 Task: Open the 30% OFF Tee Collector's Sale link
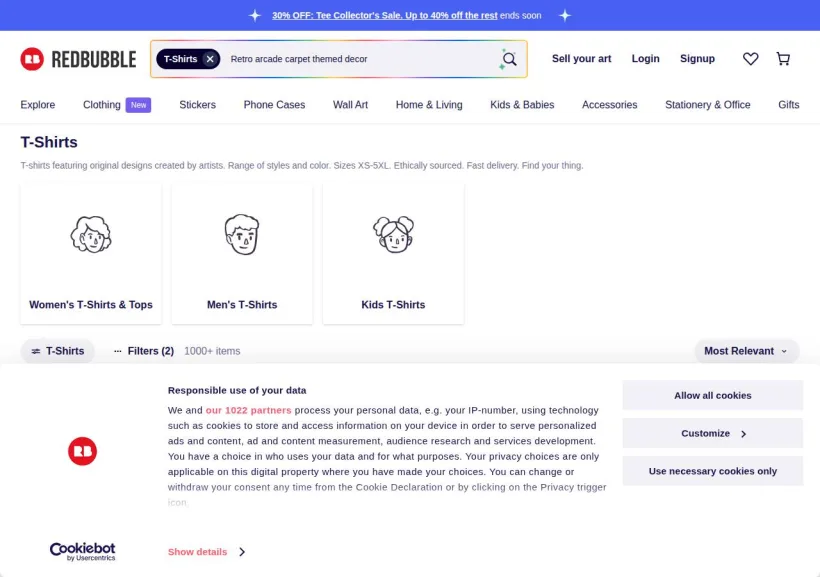pyautogui.click(x=384, y=16)
